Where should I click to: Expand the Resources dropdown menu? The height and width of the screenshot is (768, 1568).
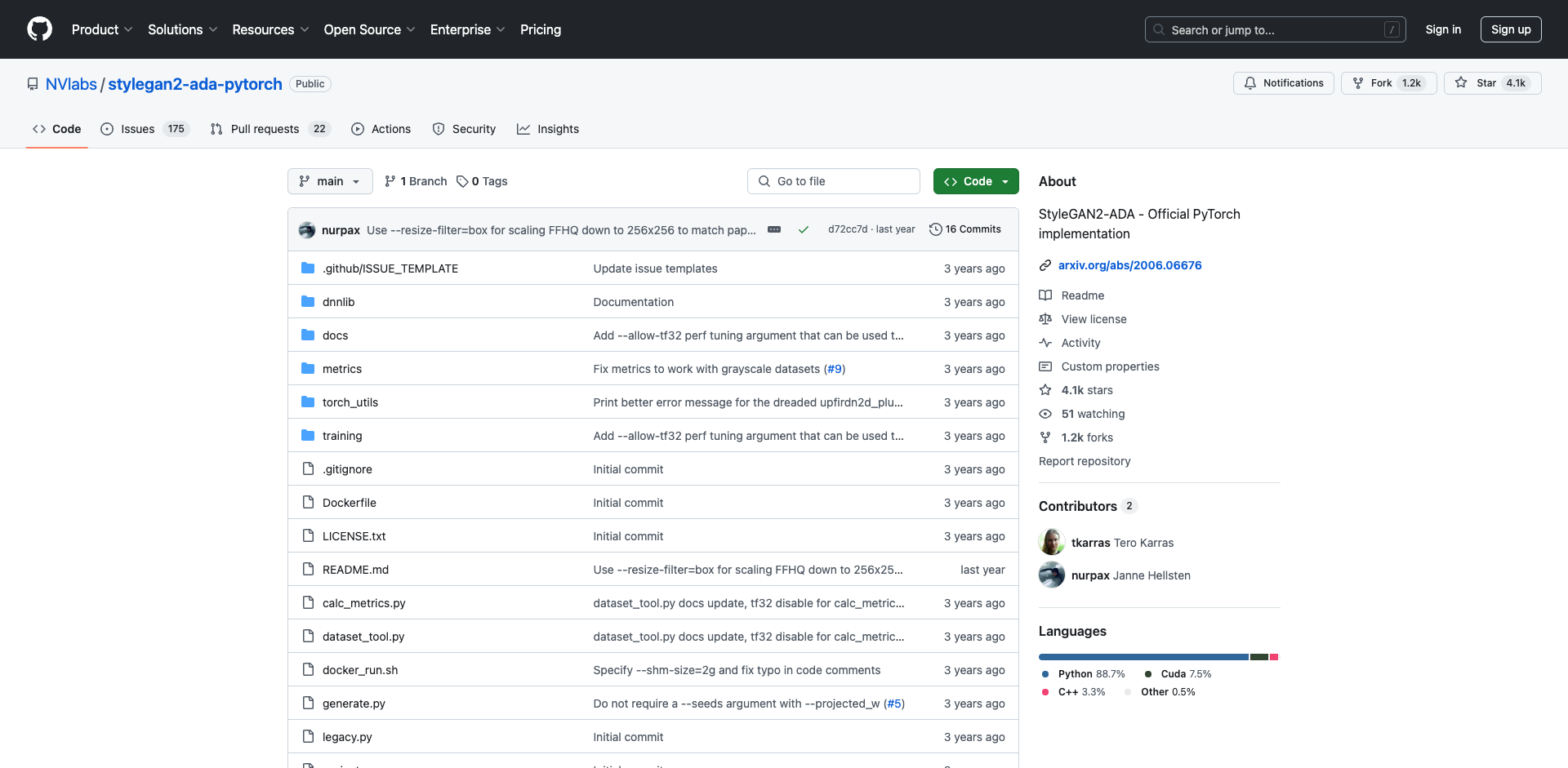(x=270, y=29)
